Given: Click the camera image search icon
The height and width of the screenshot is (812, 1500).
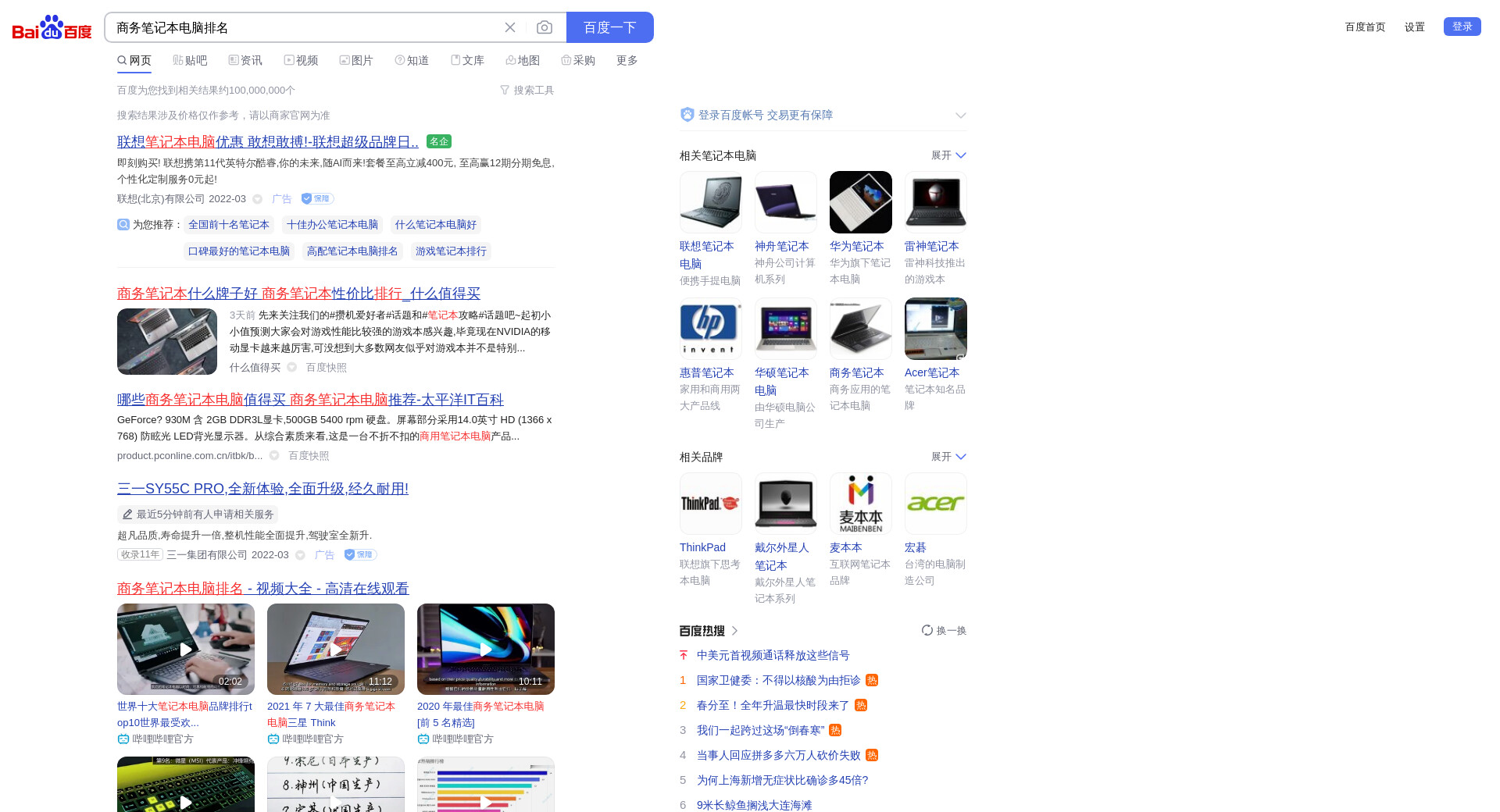Looking at the screenshot, I should [545, 27].
